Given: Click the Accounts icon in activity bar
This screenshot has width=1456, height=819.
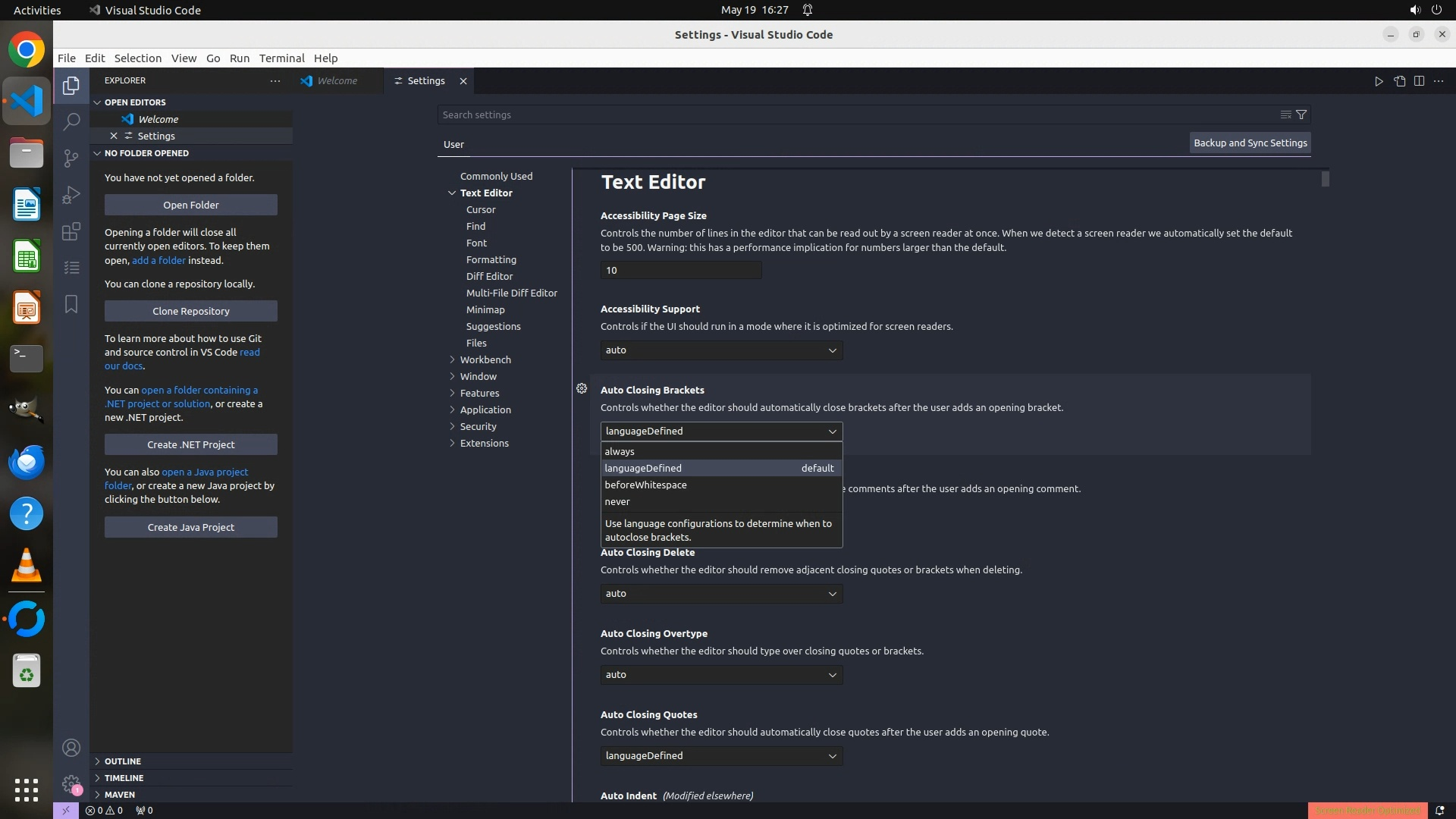Looking at the screenshot, I should tap(71, 748).
